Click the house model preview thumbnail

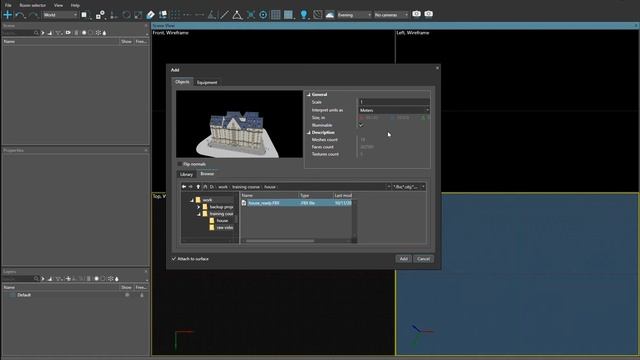point(239,124)
